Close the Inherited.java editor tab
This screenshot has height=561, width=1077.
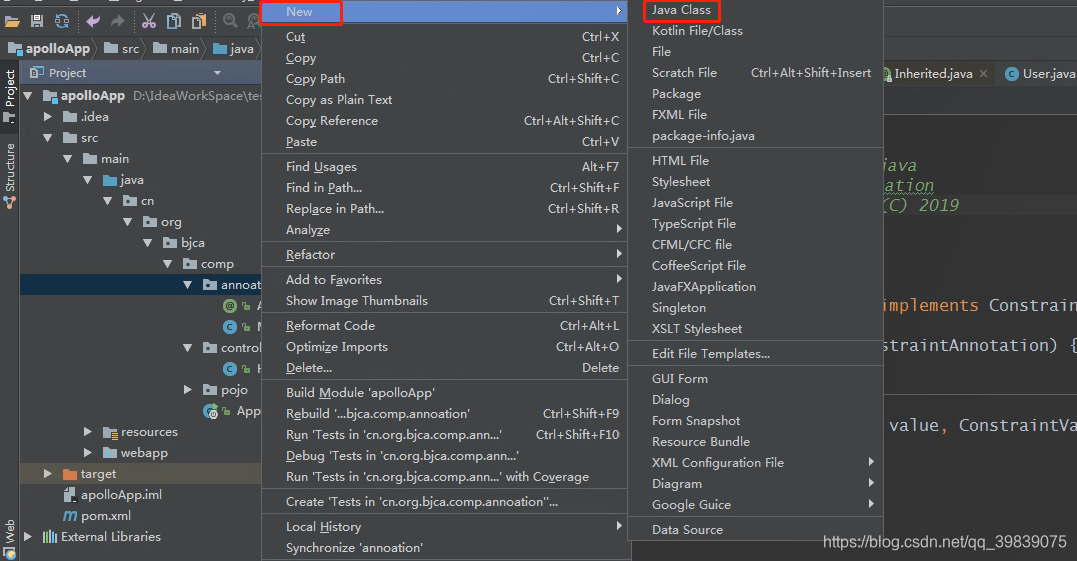pyautogui.click(x=984, y=73)
